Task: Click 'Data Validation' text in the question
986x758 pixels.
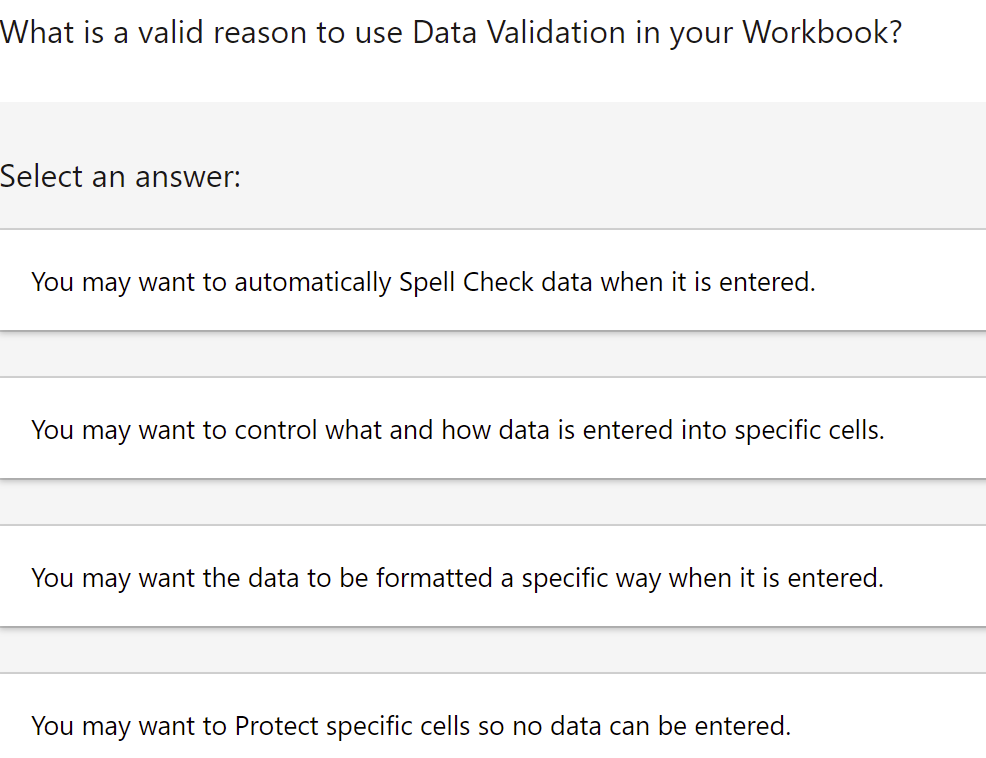Action: [x=518, y=32]
